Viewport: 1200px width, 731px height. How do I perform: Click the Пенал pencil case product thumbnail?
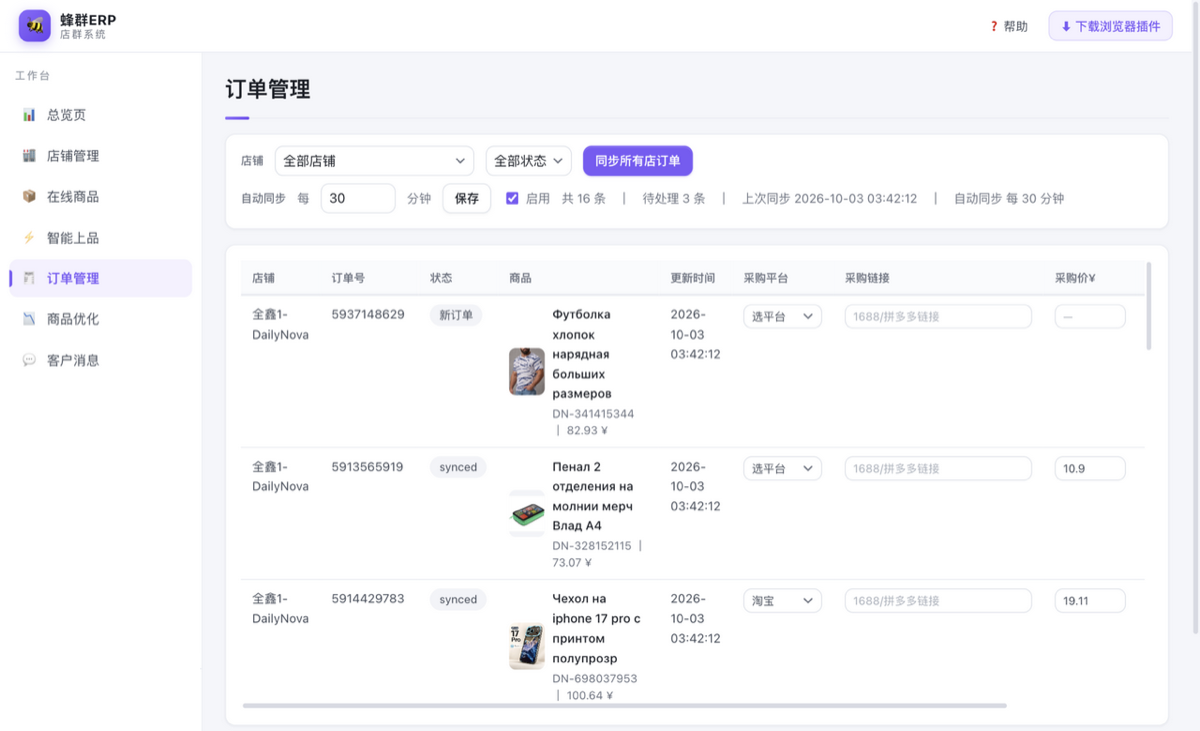click(527, 514)
